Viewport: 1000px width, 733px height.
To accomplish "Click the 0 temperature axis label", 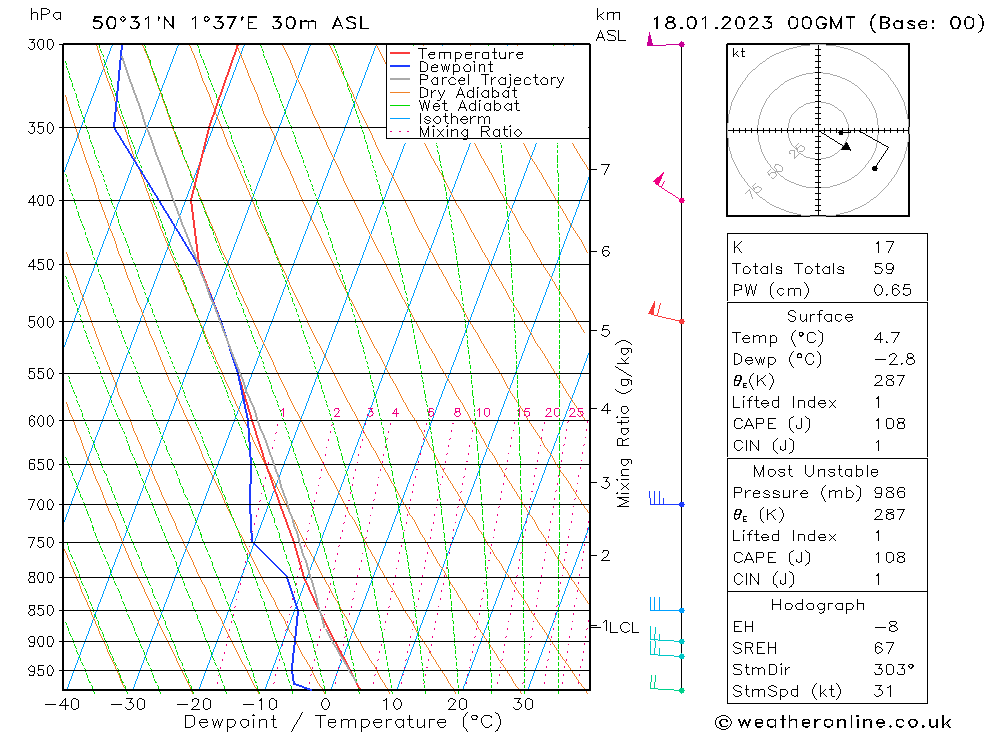I will pyautogui.click(x=326, y=704).
